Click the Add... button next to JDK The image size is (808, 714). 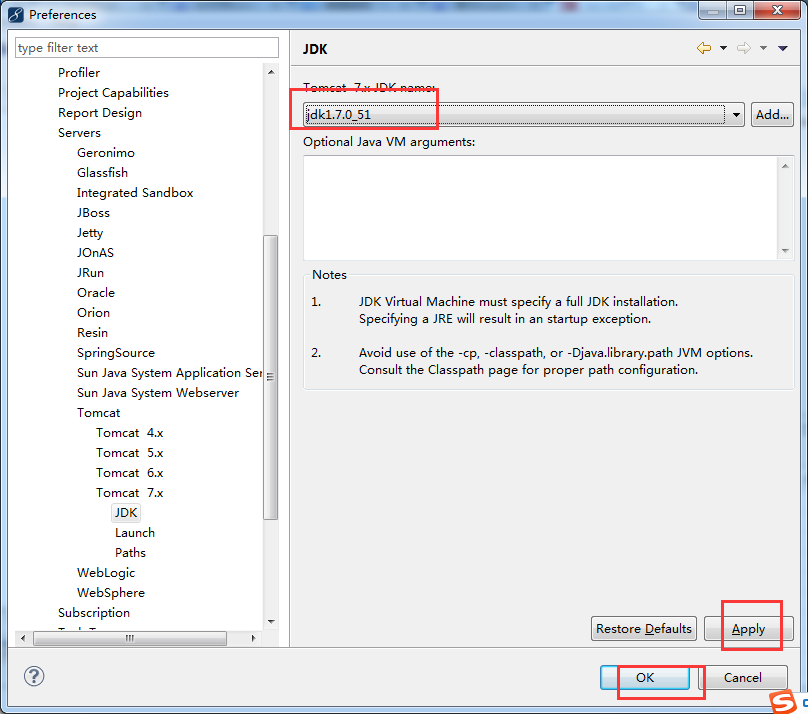pos(772,114)
